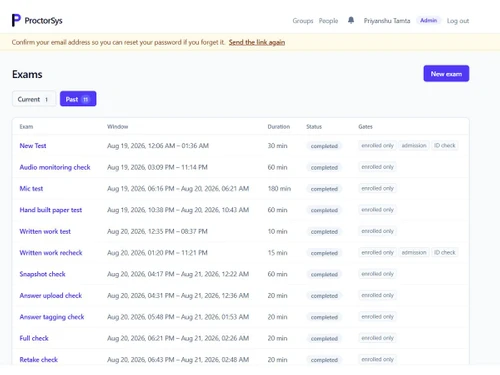Click the 30 min duration value
This screenshot has height=375, width=500.
coord(277,146)
